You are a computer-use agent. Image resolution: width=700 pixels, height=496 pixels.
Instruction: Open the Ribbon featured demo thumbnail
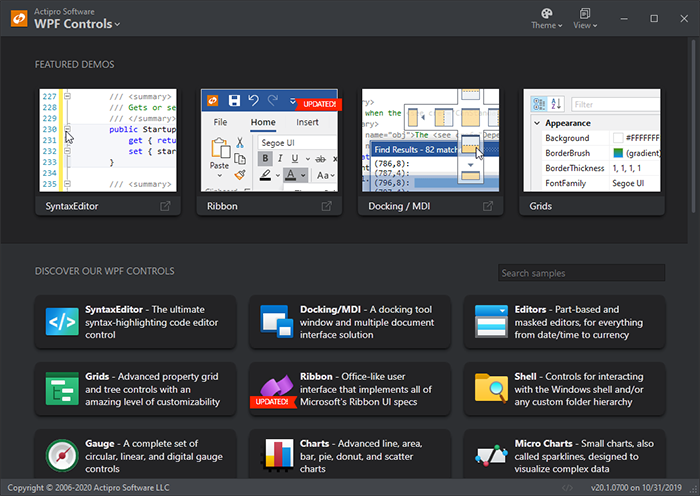[x=270, y=140]
